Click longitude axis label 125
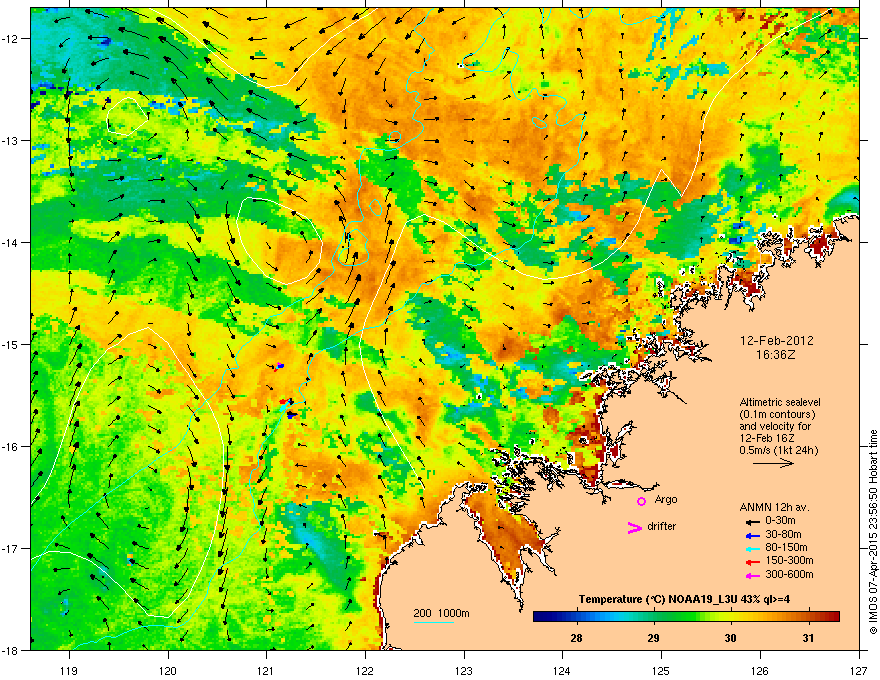 click(661, 670)
